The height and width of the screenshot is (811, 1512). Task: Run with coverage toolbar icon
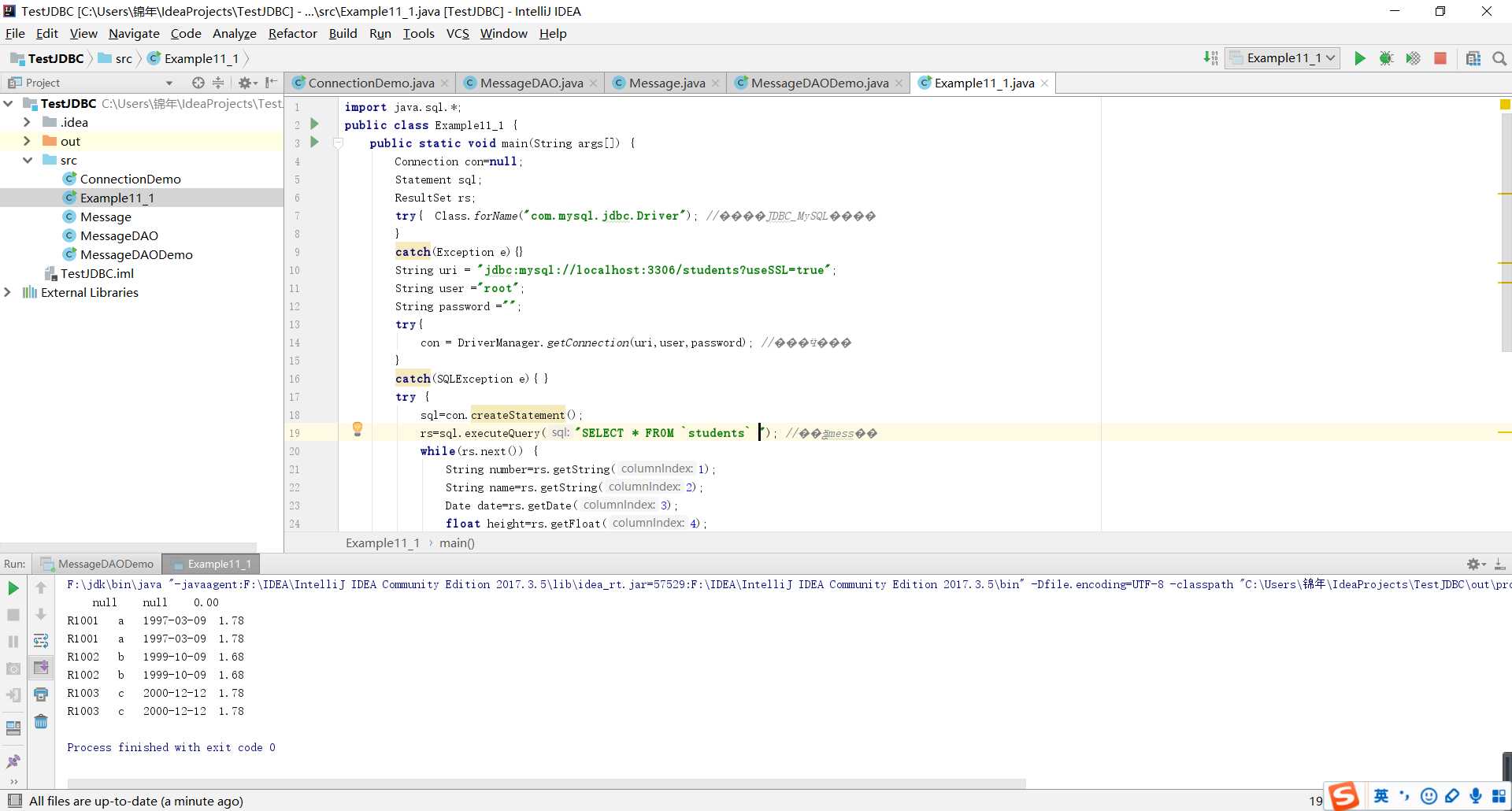(1413, 58)
